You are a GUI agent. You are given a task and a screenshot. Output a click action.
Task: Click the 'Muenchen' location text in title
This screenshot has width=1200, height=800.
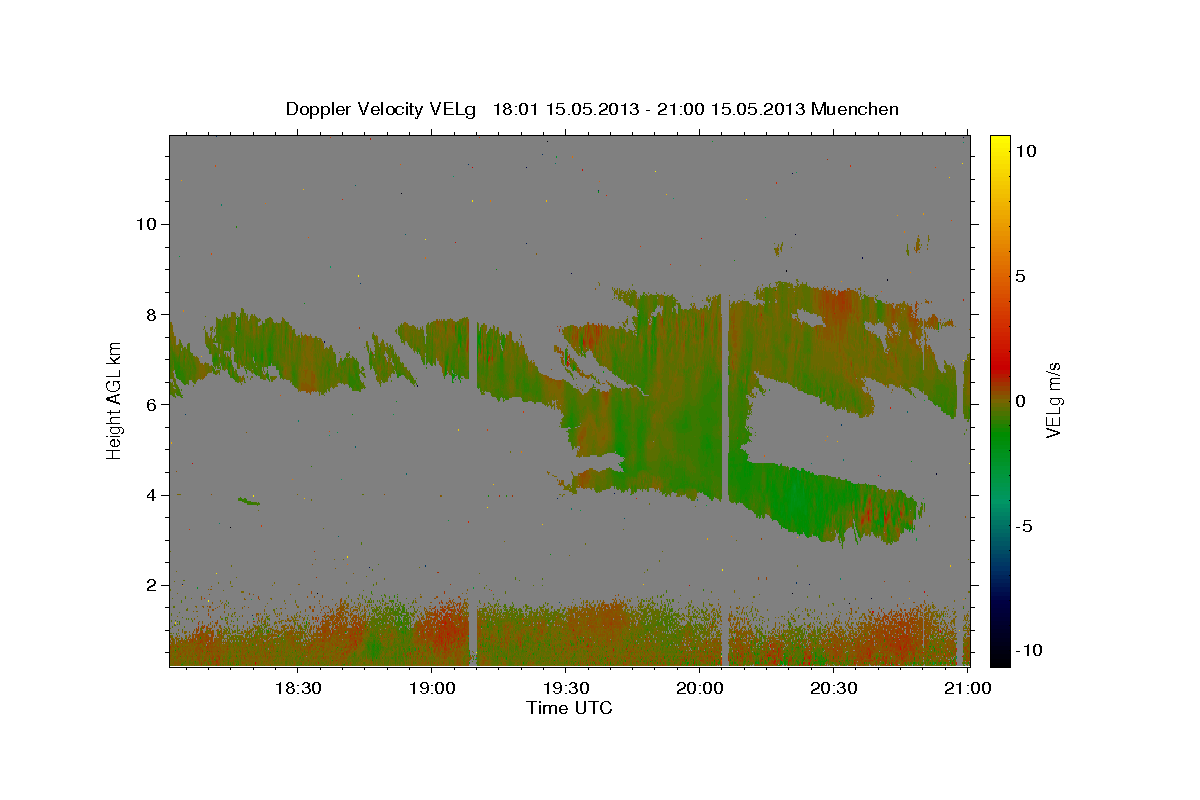(x=855, y=109)
